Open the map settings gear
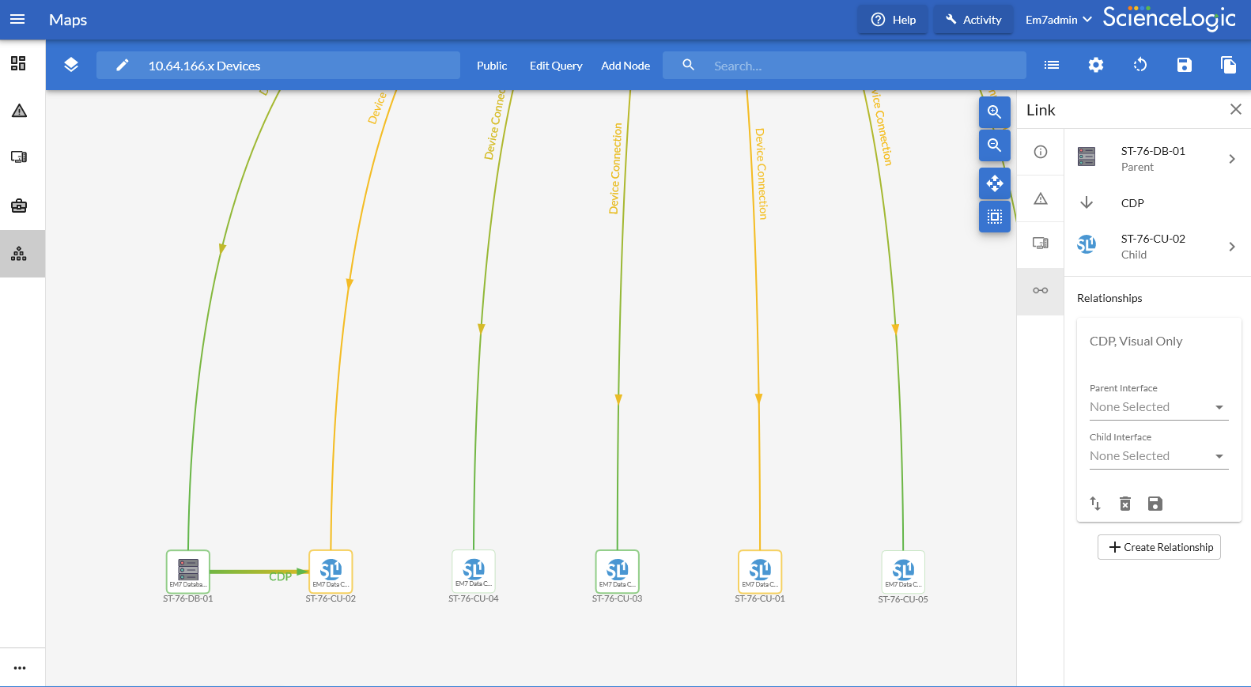1251x687 pixels. point(1096,65)
